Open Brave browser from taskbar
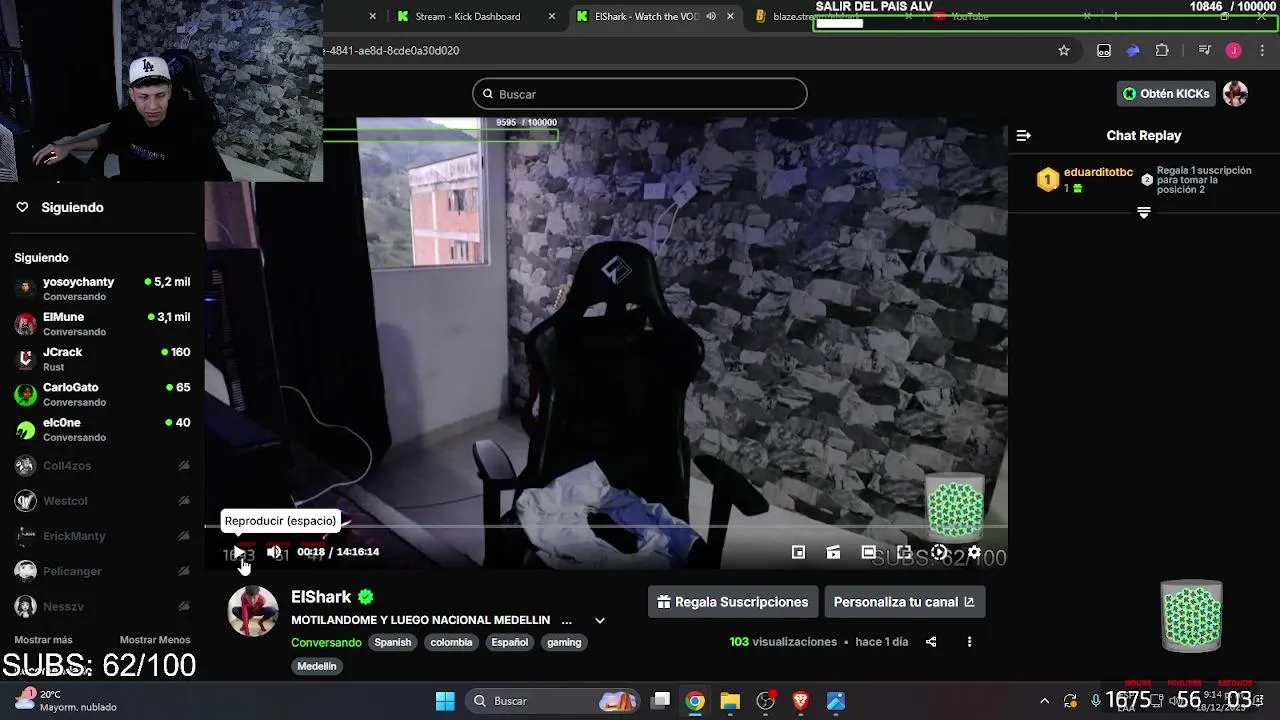1280x720 pixels. tap(800, 701)
